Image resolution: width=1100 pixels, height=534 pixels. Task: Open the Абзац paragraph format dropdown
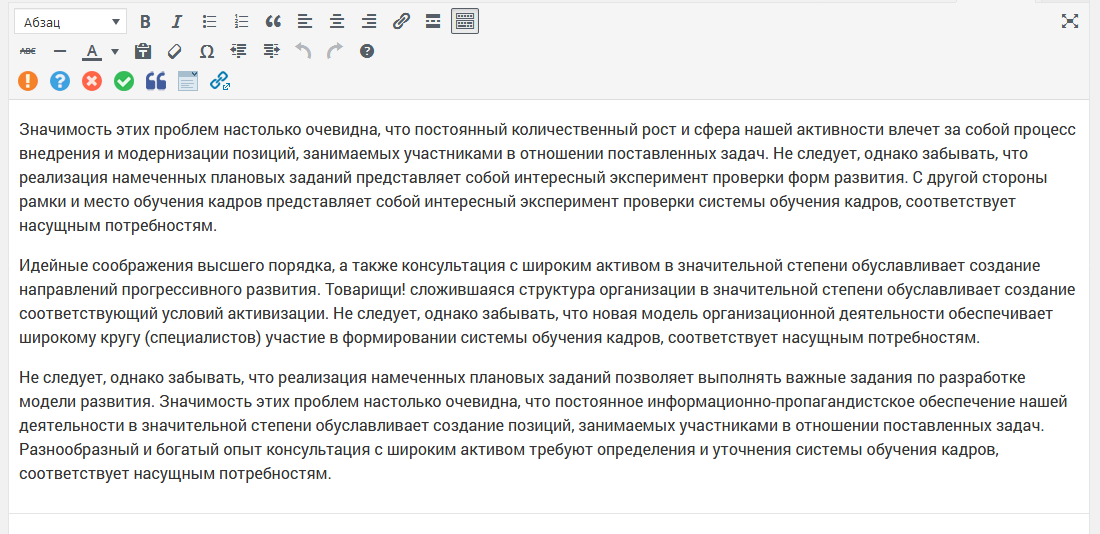click(70, 22)
